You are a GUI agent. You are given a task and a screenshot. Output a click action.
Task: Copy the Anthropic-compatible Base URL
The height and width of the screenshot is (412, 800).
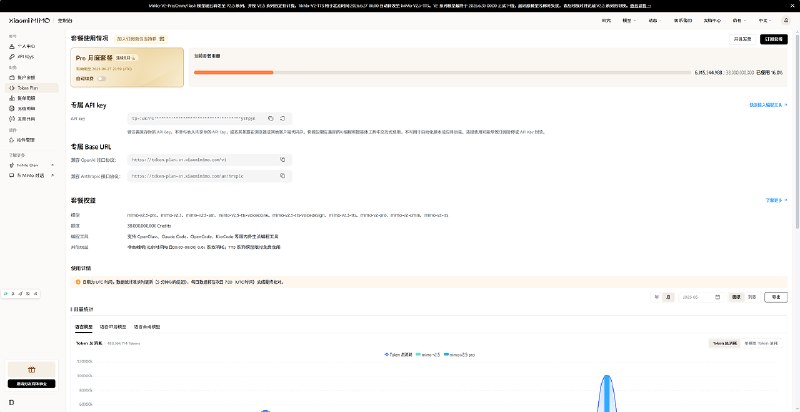(282, 176)
